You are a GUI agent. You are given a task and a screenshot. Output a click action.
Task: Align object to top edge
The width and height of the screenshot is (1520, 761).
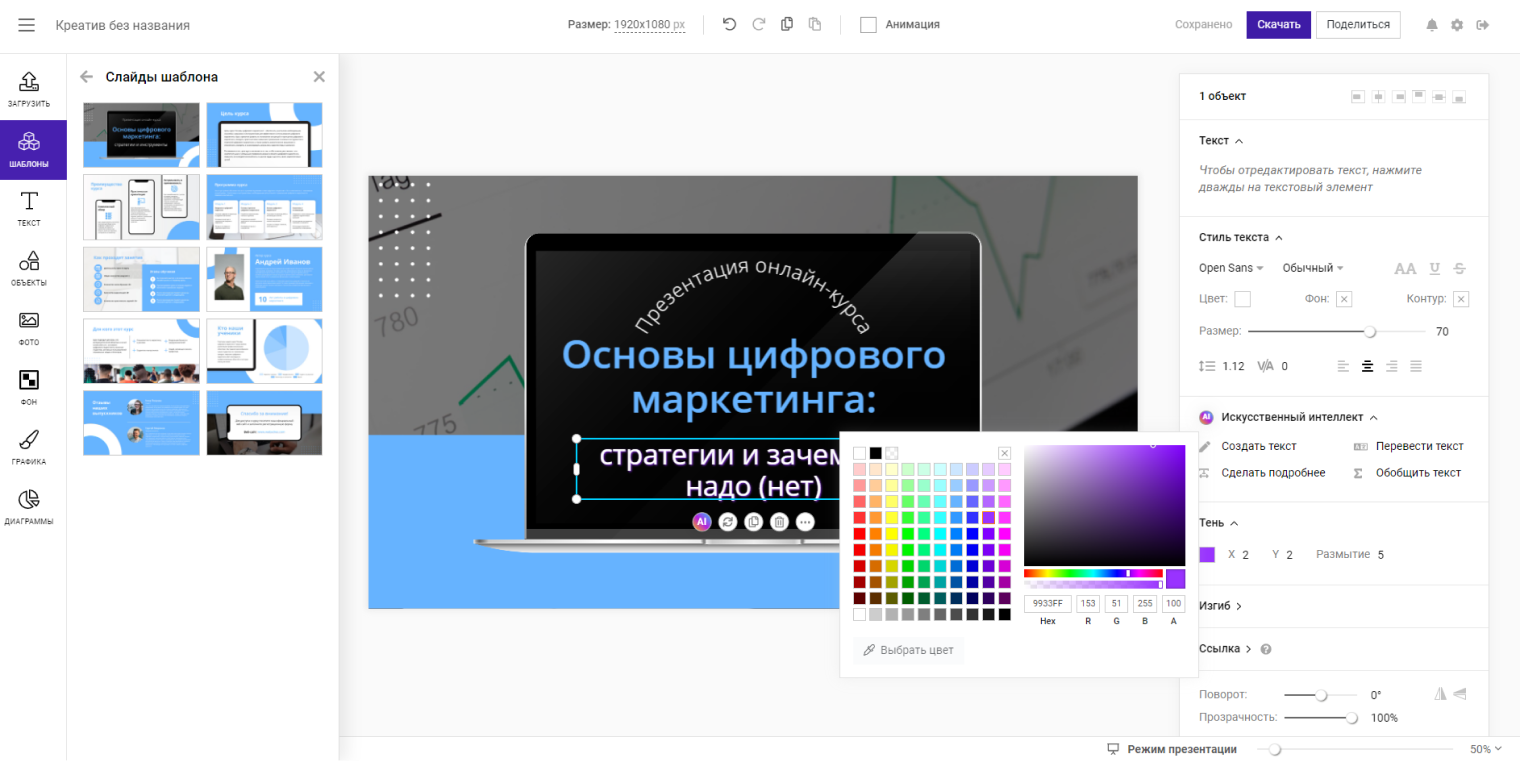tap(1418, 97)
